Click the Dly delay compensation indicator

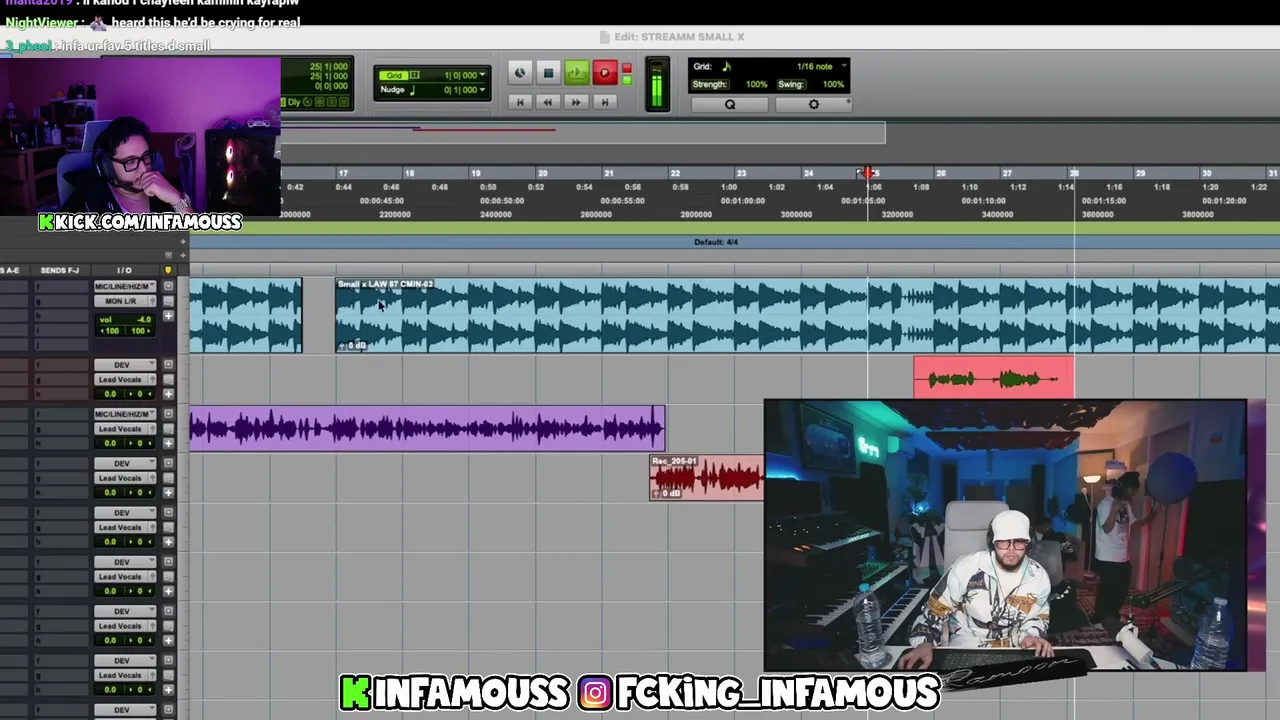pos(295,102)
